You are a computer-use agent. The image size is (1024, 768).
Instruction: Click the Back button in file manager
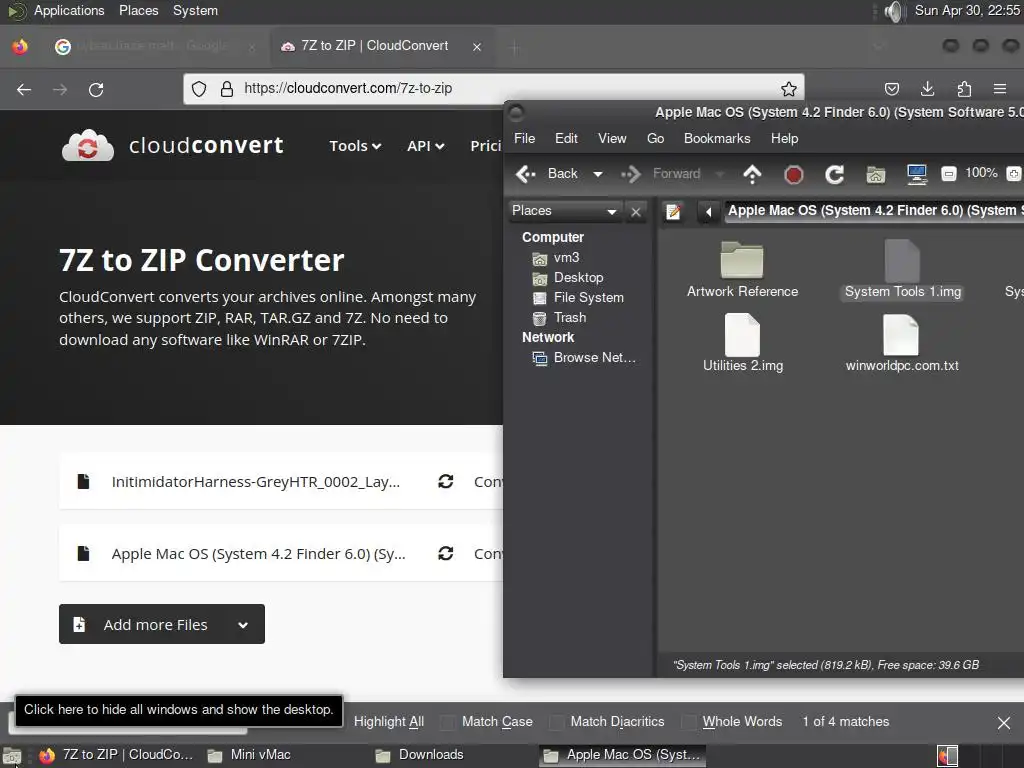point(548,174)
